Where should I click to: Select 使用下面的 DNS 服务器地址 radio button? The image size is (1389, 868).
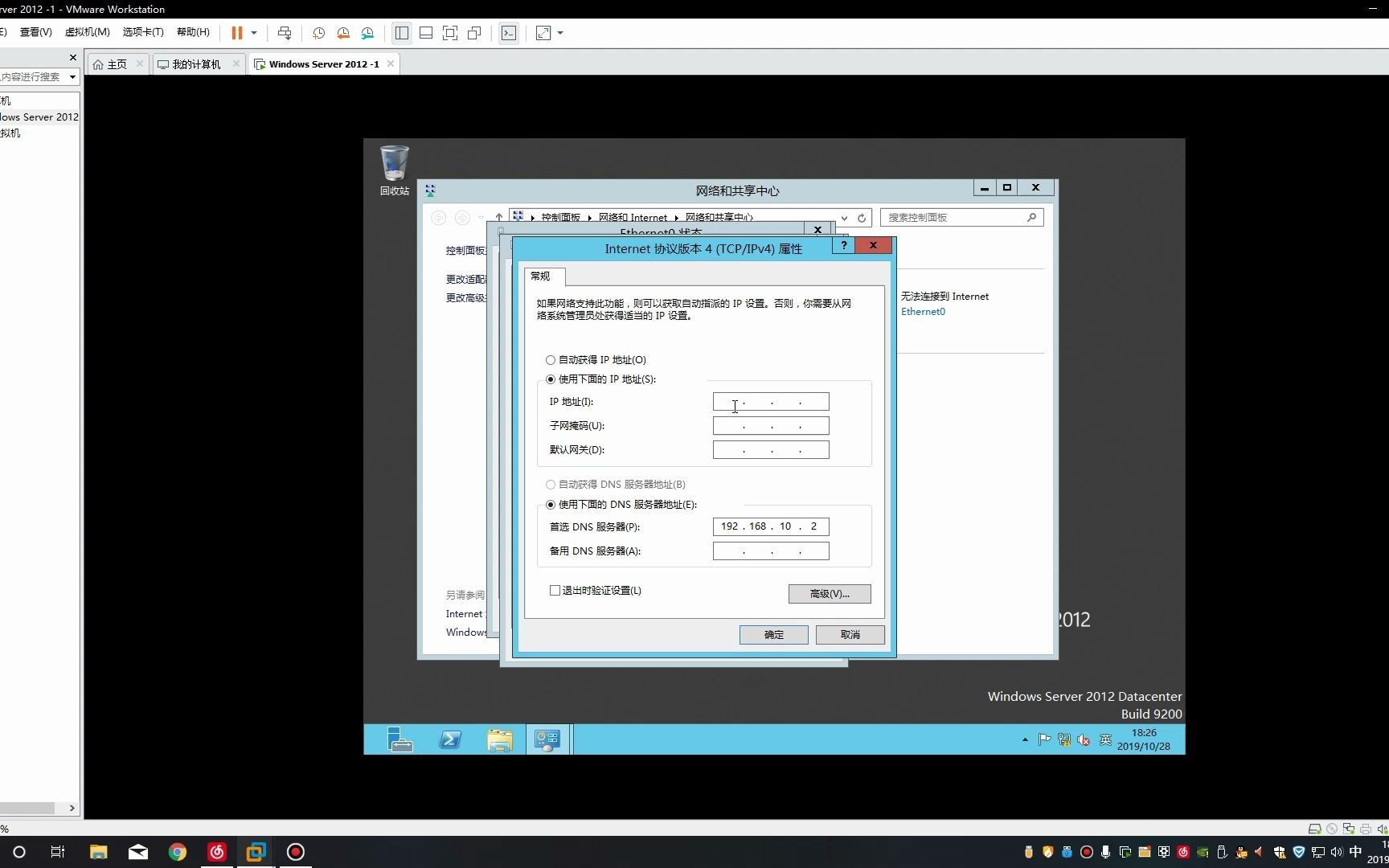tap(551, 505)
